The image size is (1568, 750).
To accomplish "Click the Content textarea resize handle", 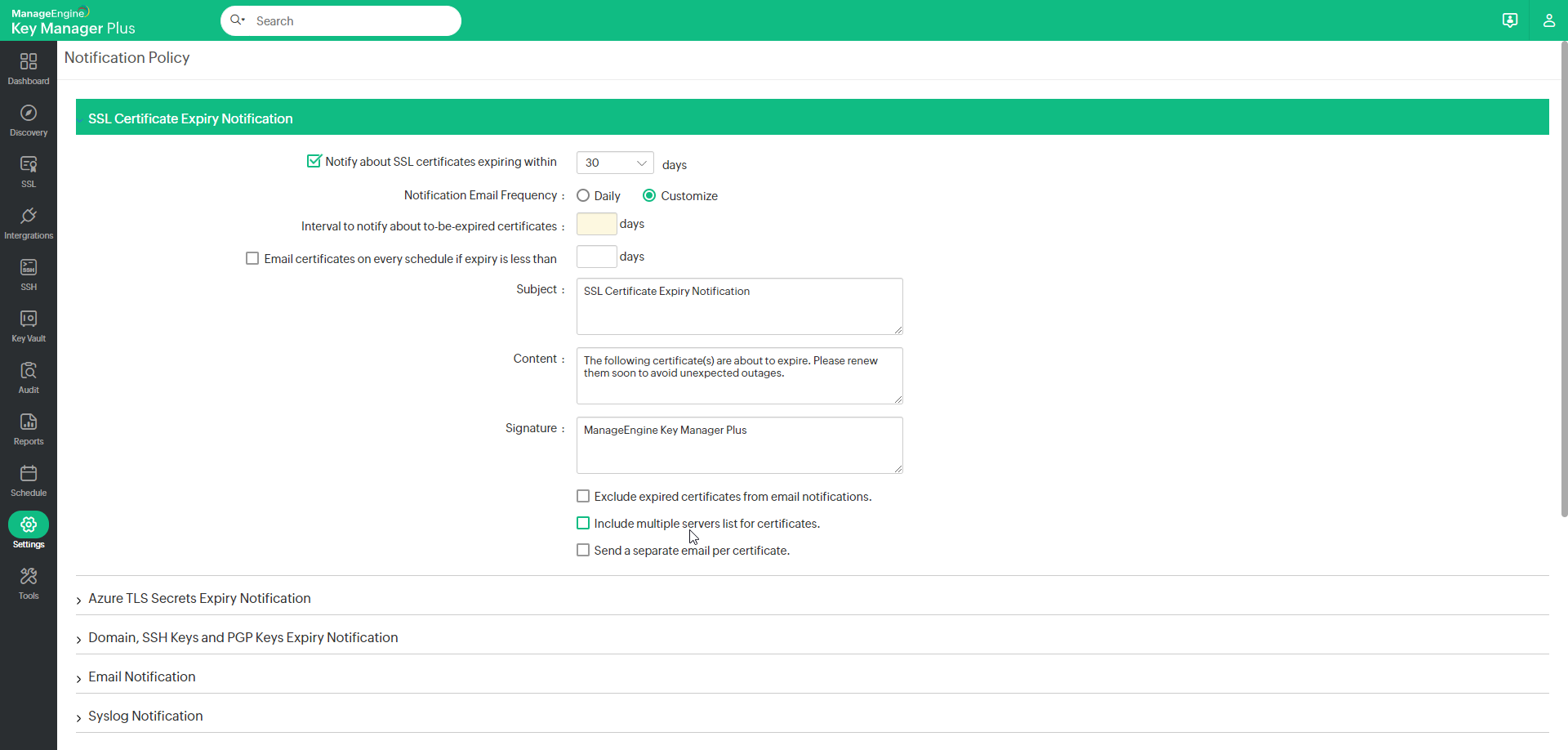I will coord(898,399).
